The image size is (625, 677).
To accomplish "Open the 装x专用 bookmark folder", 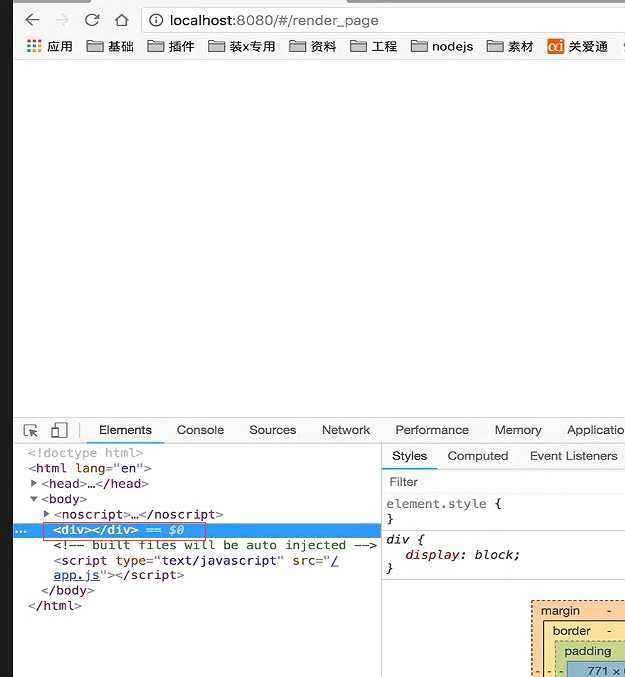I will point(242,46).
